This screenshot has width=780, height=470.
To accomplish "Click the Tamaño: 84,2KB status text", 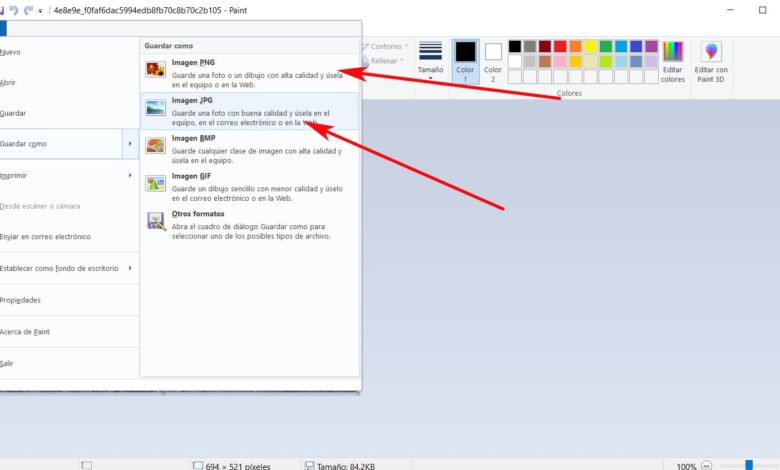I will coord(346,467).
